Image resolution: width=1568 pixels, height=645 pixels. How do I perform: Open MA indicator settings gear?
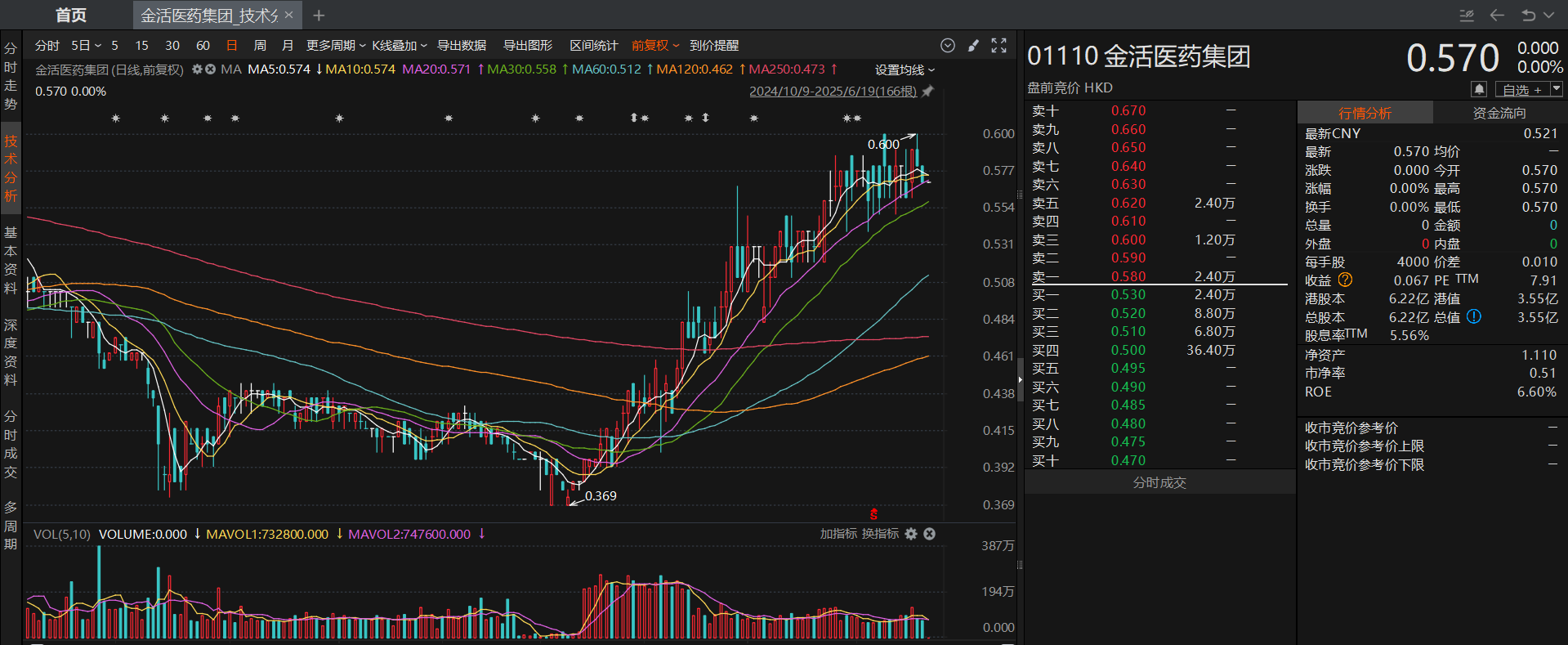click(197, 69)
